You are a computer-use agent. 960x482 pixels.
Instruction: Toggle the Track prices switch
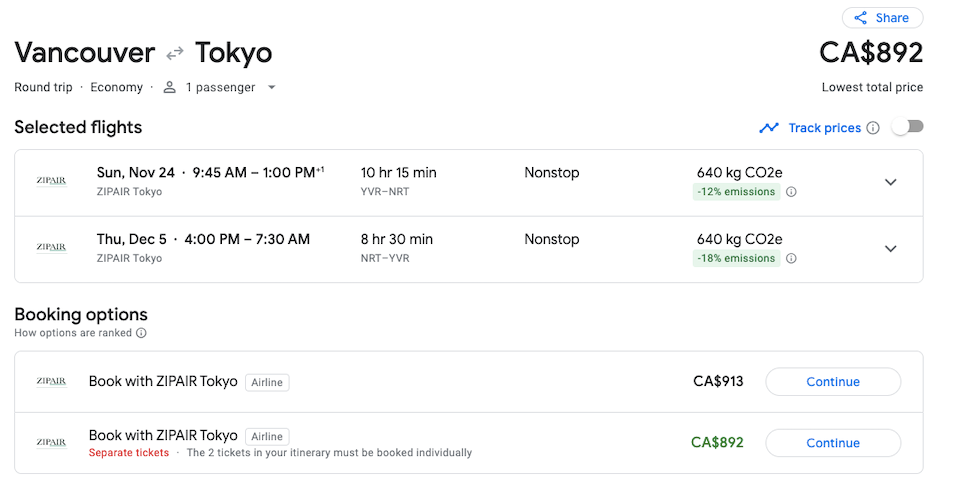pyautogui.click(x=907, y=127)
